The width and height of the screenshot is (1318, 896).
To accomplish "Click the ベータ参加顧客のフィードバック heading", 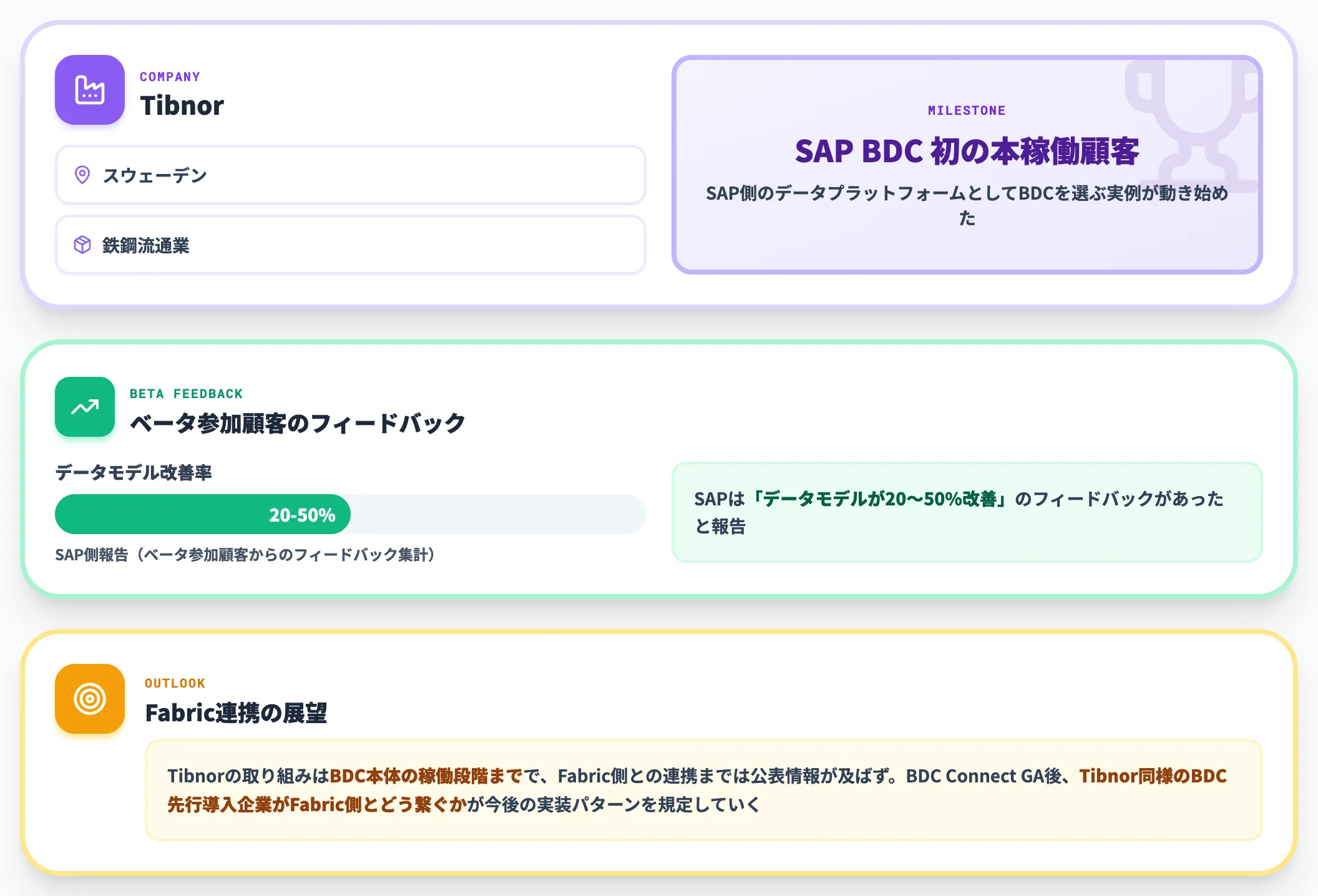I will pos(298,423).
